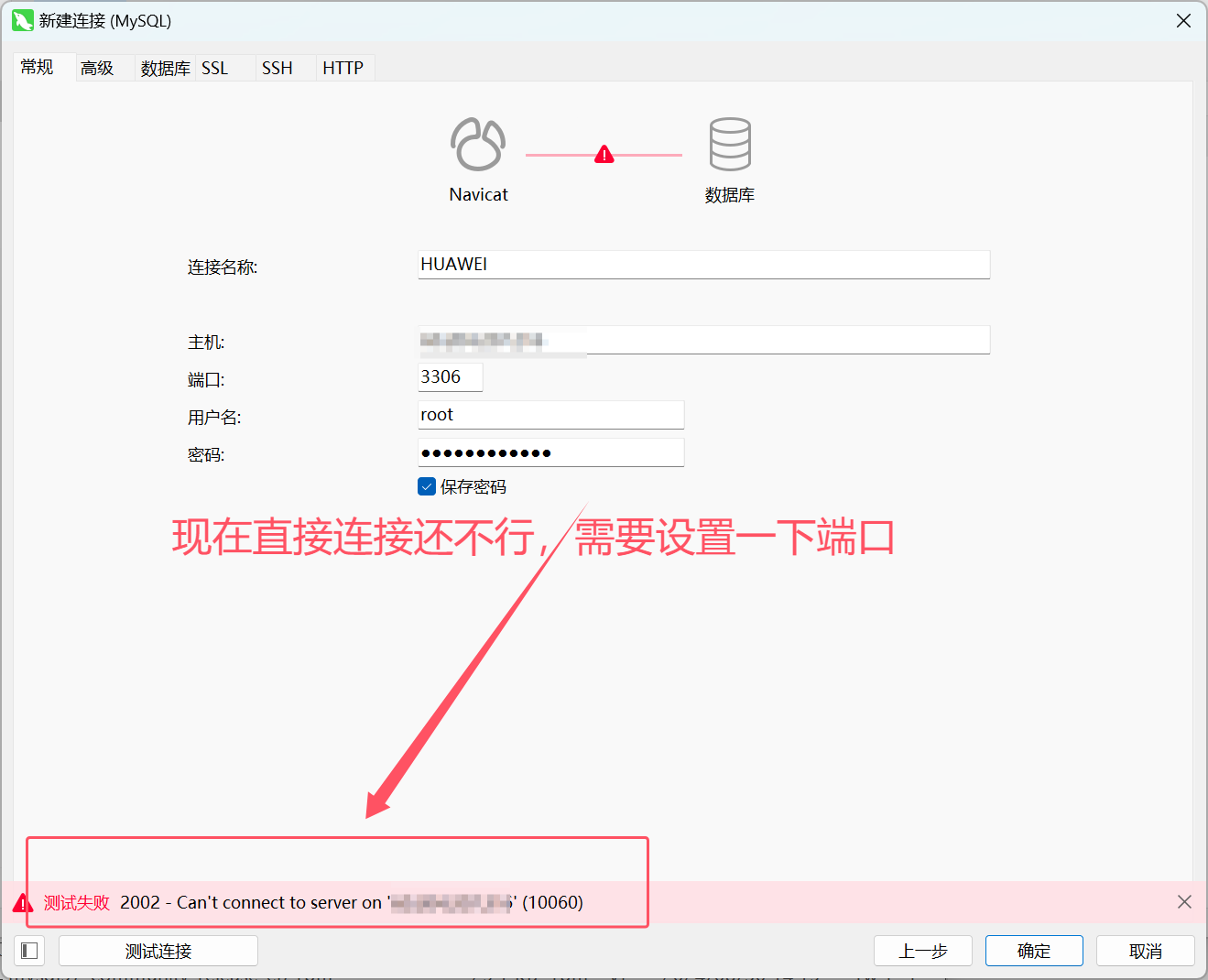This screenshot has height=980, width=1208.
Task: Click the Navicat logo icon in diagram
Action: coord(477,144)
